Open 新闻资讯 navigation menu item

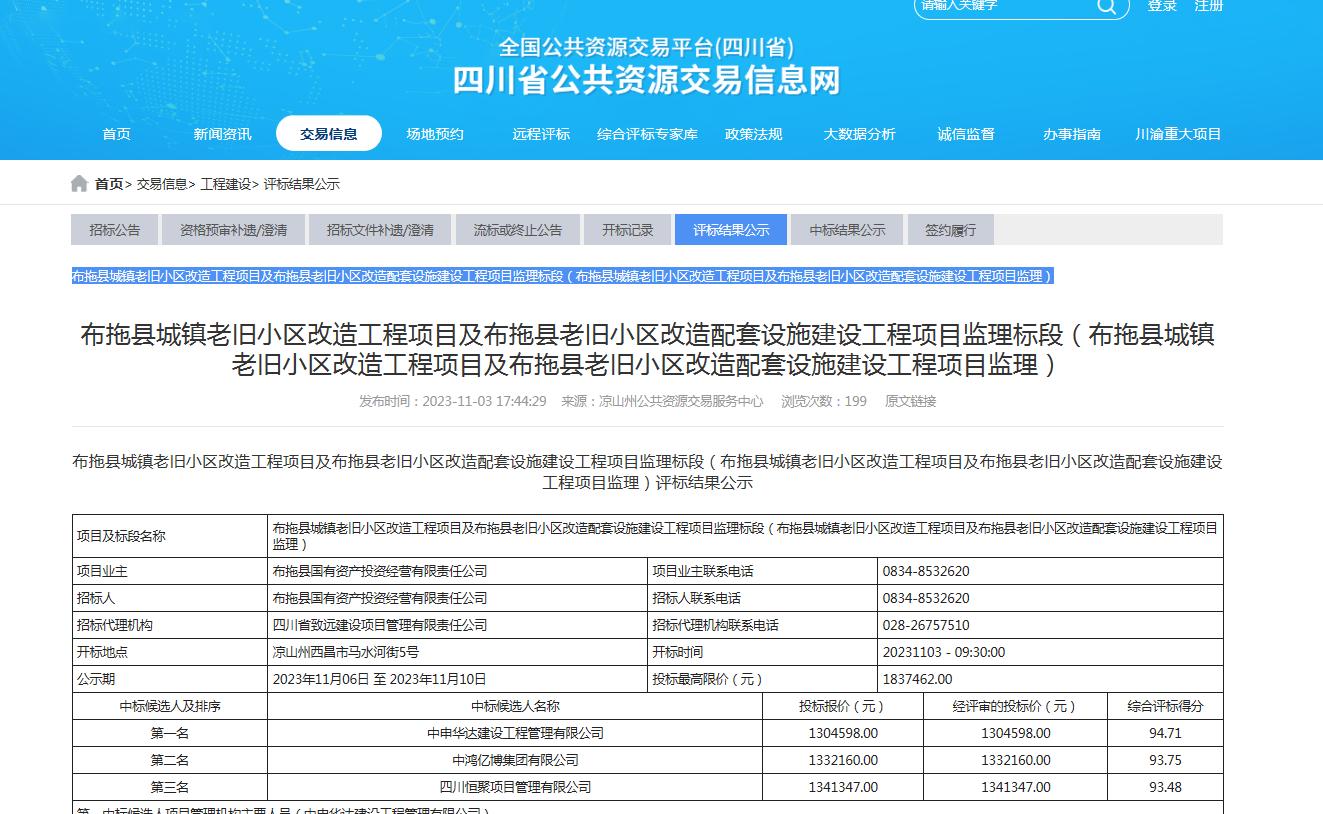click(x=222, y=134)
